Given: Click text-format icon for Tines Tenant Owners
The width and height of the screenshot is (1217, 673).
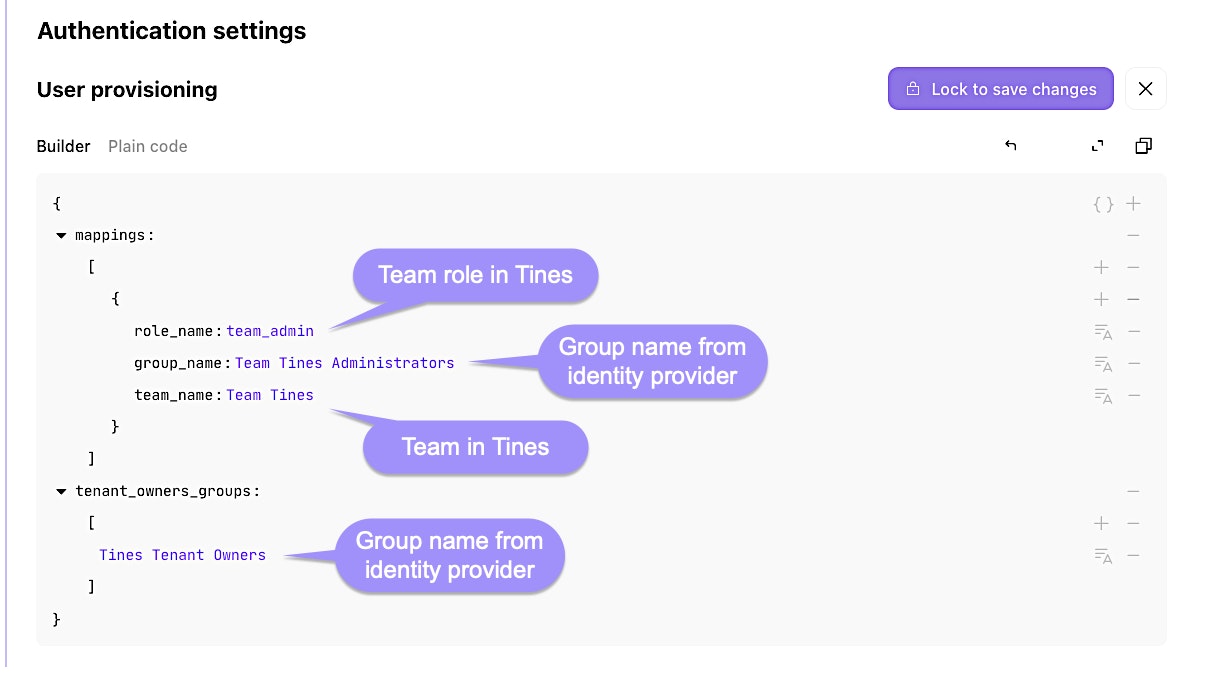Looking at the screenshot, I should (x=1103, y=556).
